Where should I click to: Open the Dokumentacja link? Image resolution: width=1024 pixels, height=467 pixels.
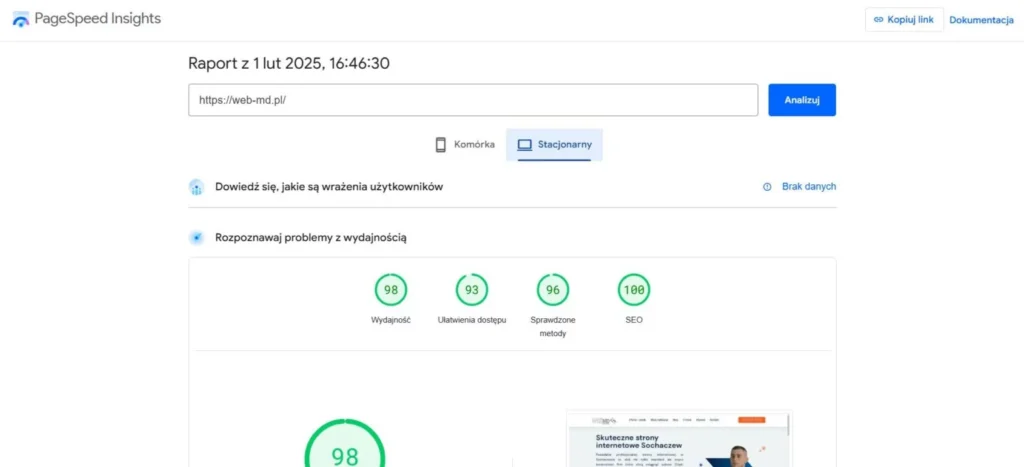point(981,20)
